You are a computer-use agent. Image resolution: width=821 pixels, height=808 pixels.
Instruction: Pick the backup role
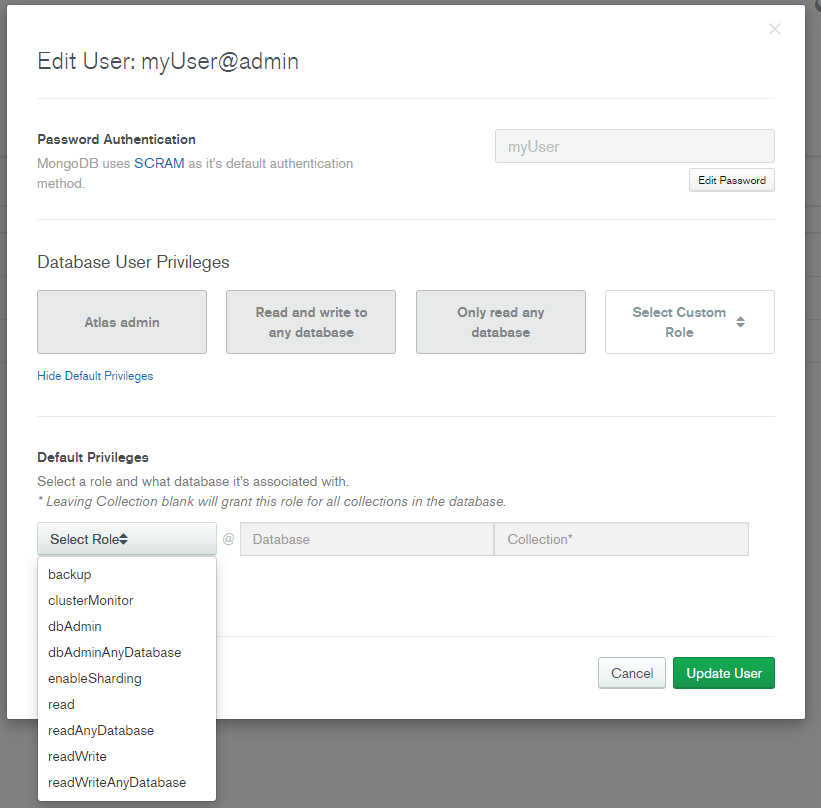coord(70,574)
